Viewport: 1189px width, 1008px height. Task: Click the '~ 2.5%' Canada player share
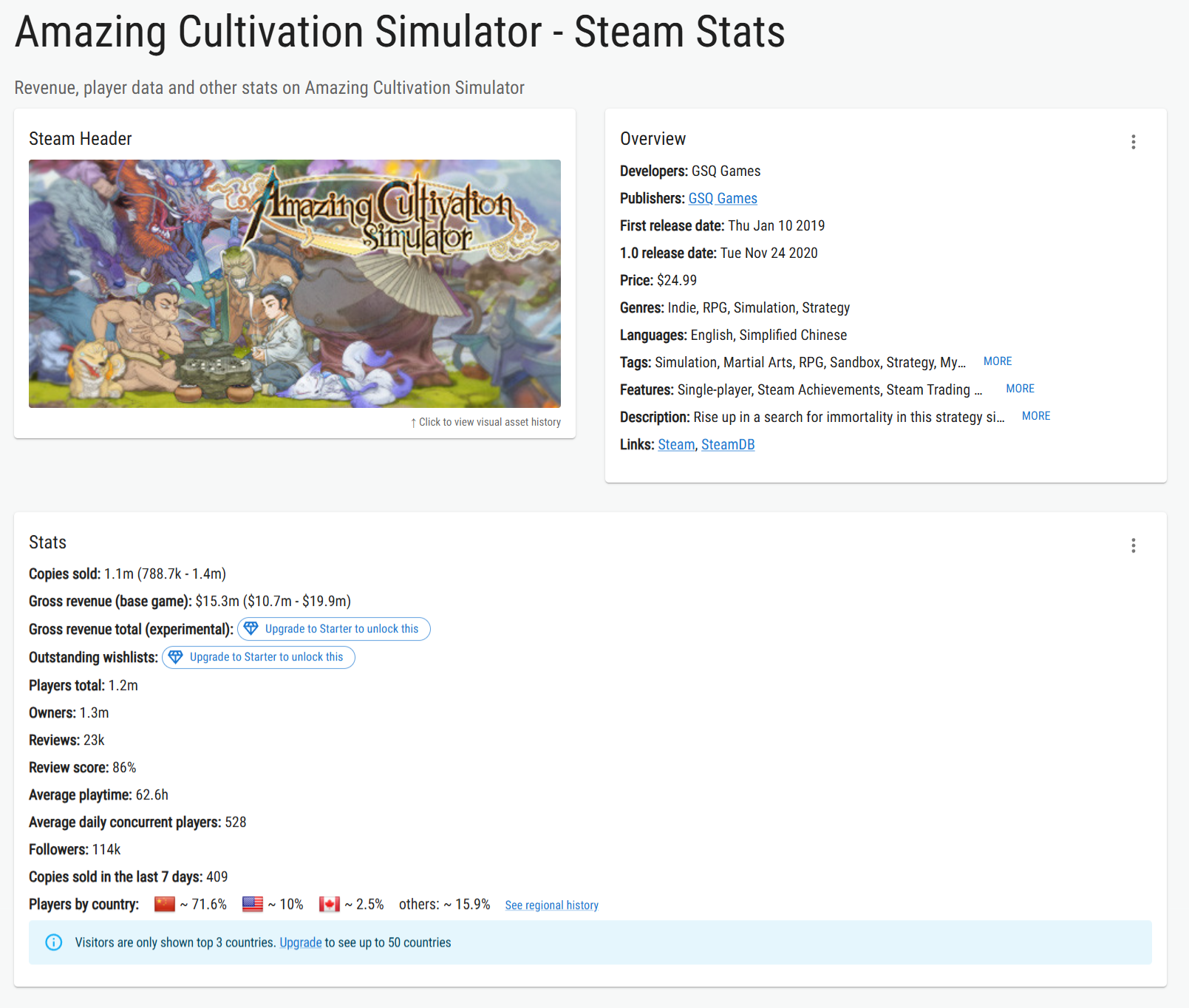pos(364,904)
